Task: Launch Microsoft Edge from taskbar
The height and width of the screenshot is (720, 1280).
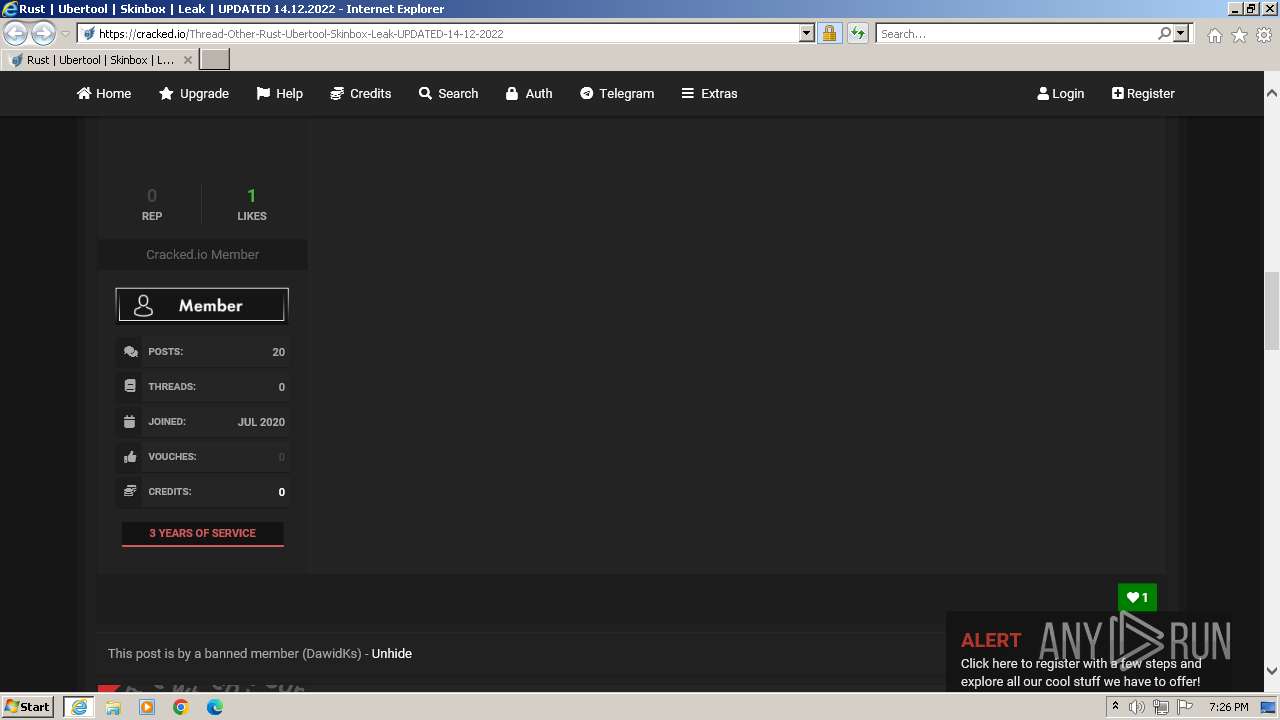Action: (x=215, y=707)
